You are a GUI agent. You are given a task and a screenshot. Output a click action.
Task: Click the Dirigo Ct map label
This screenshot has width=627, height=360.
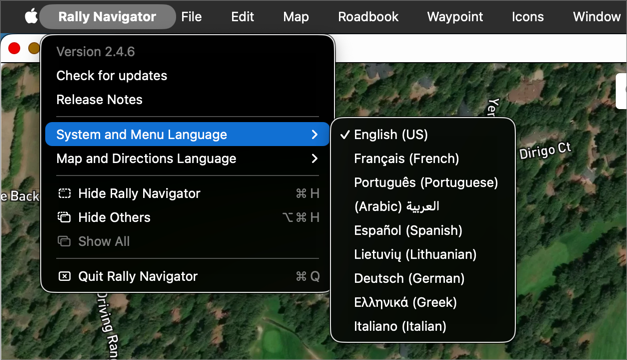(x=545, y=151)
